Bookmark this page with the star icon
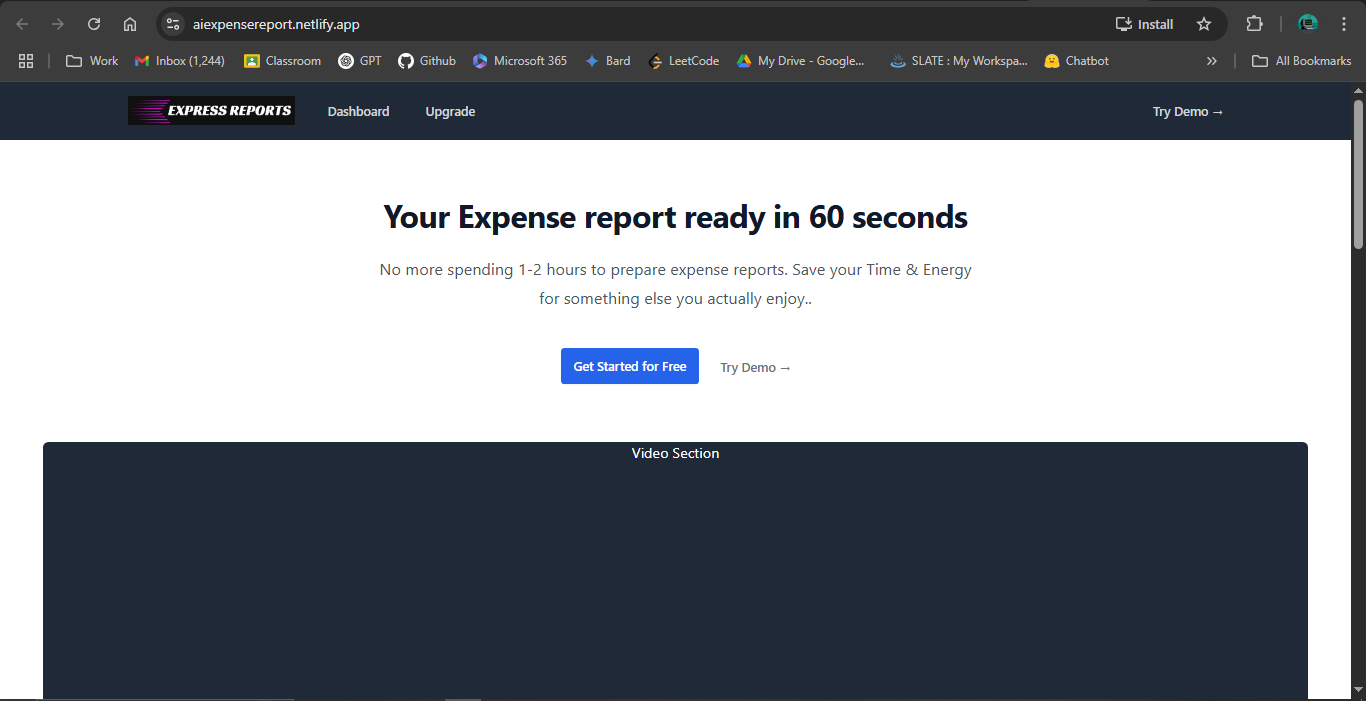This screenshot has height=701, width=1366. (x=1205, y=23)
